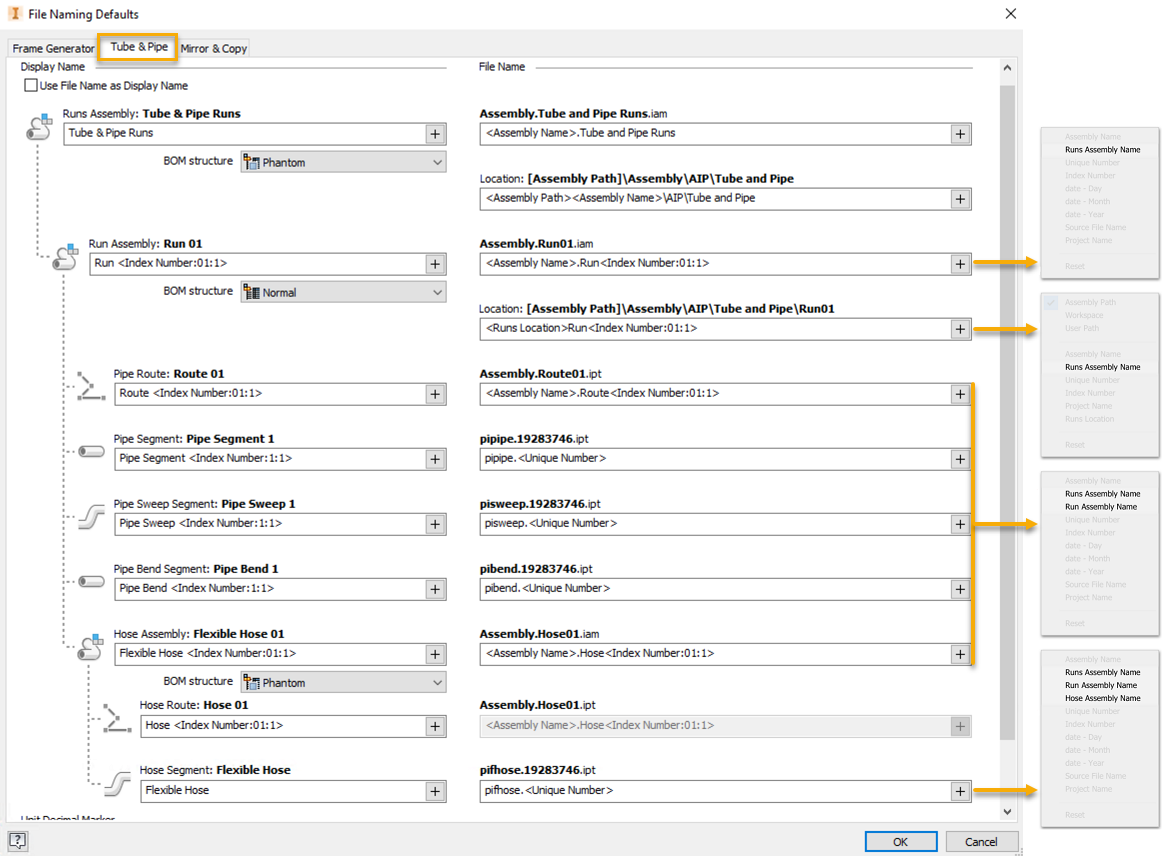
Task: Open the Mirror & Copy tab
Action: click(214, 48)
